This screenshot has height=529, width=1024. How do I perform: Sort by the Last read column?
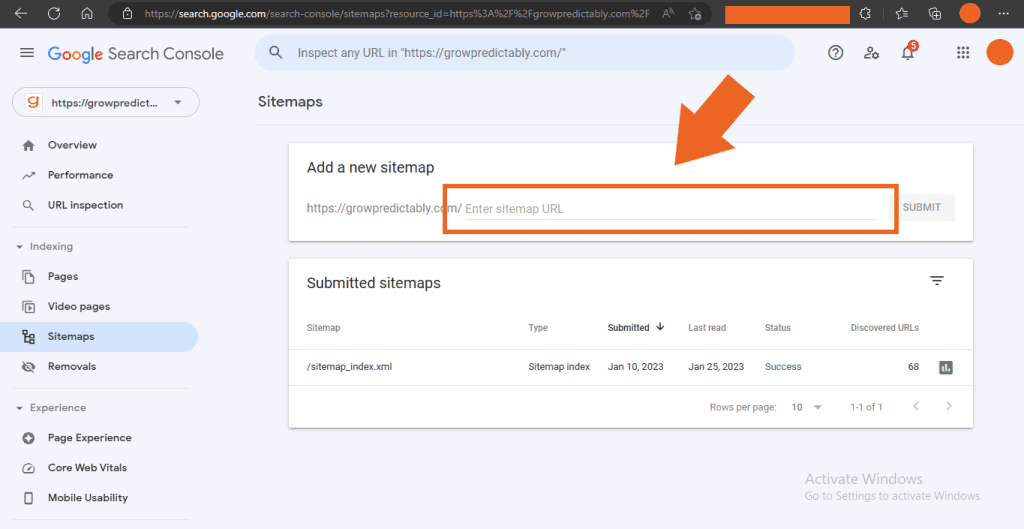pyautogui.click(x=707, y=328)
